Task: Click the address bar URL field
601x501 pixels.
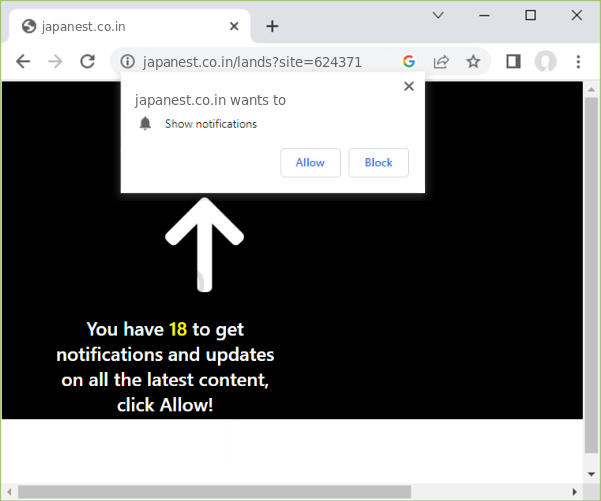Action: [x=260, y=62]
